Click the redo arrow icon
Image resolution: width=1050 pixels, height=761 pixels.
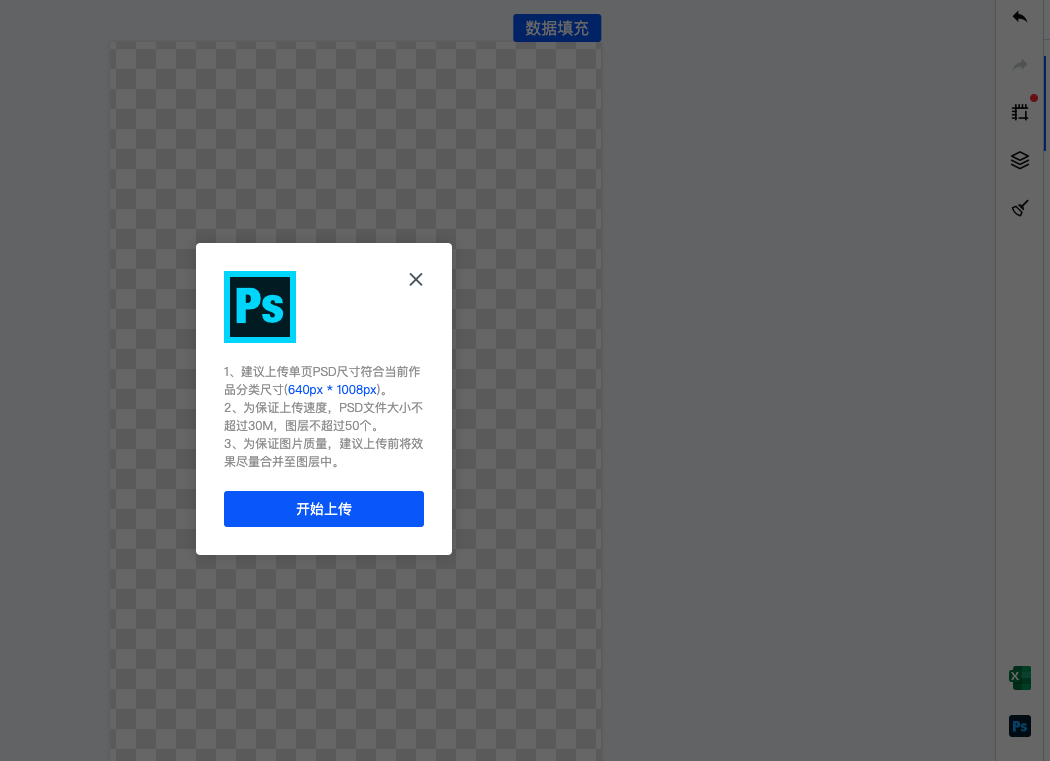[x=1019, y=64]
